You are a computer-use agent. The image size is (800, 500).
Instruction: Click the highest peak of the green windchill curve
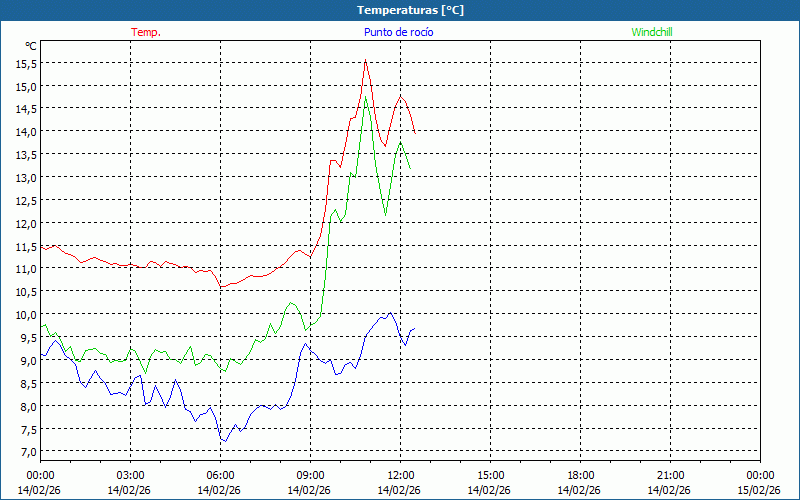click(x=365, y=98)
